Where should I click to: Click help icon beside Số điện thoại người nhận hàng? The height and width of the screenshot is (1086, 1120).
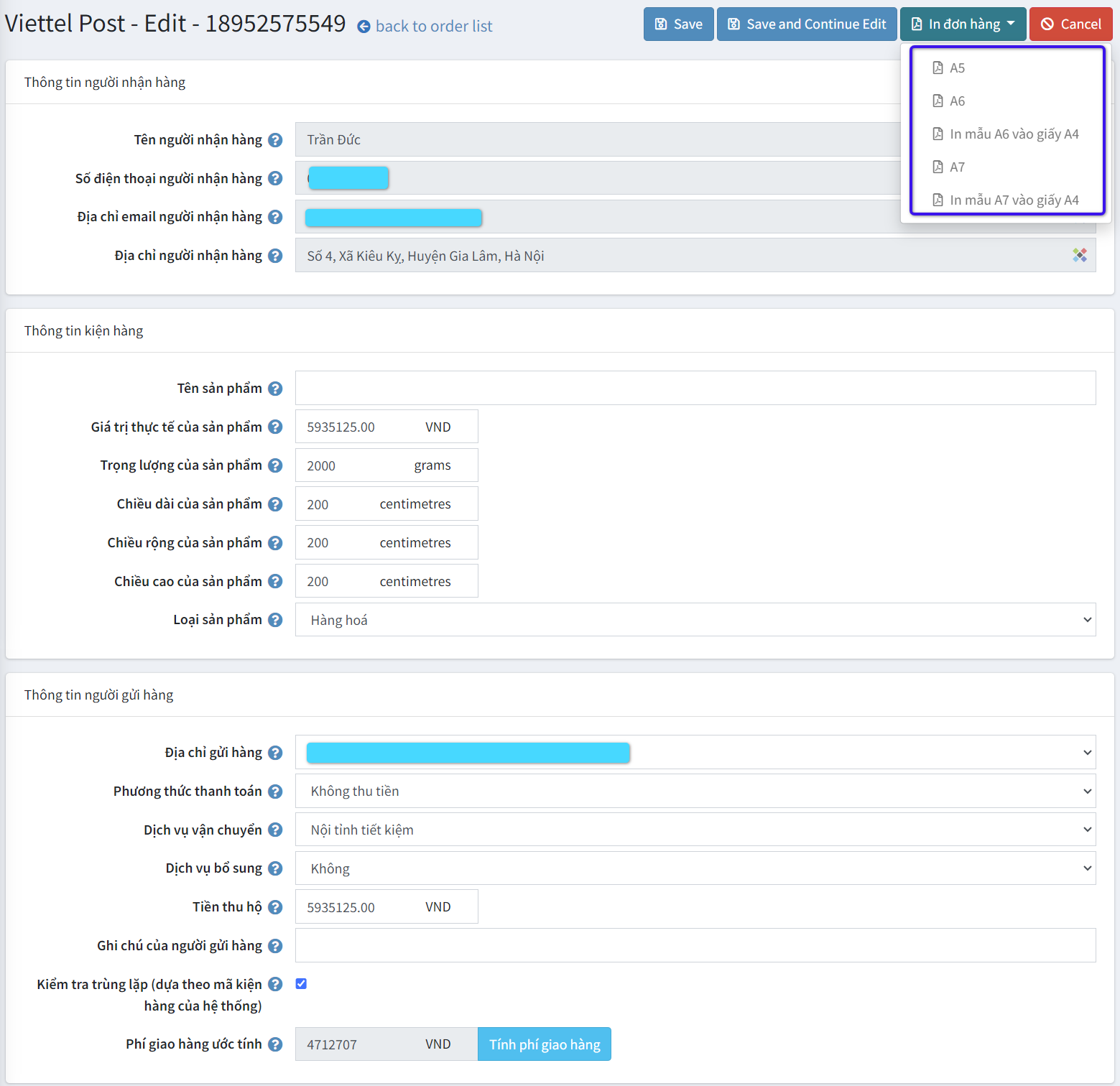(x=275, y=178)
